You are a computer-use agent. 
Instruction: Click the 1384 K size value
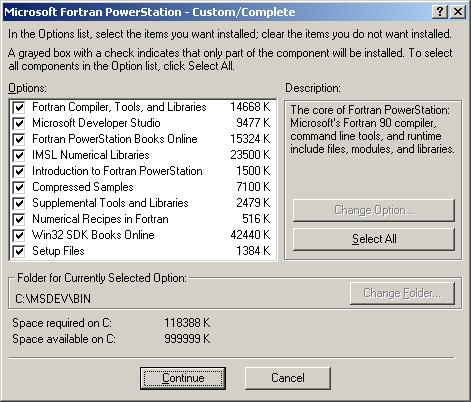(253, 251)
